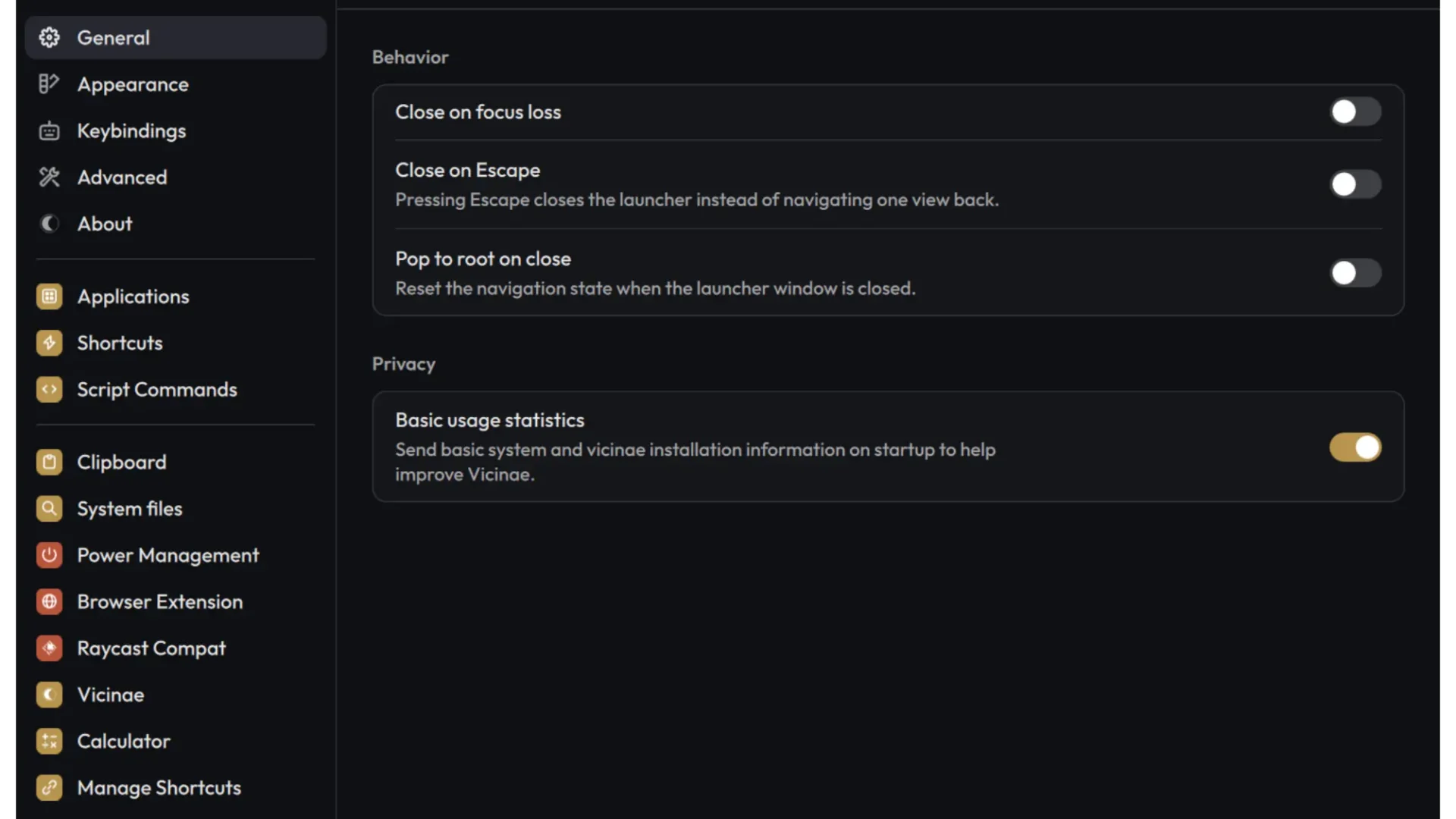Turn on Pop to root on close
The width and height of the screenshot is (1456, 819).
1355,273
